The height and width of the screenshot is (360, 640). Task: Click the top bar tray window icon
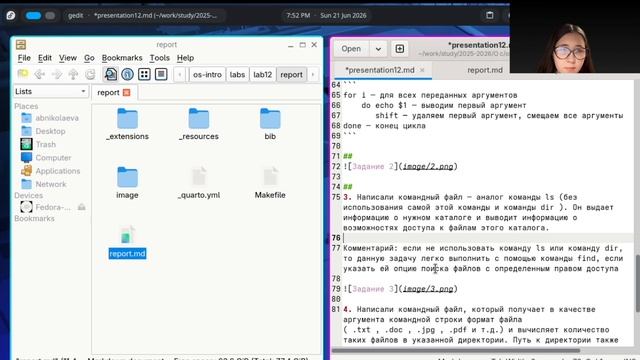(490, 16)
